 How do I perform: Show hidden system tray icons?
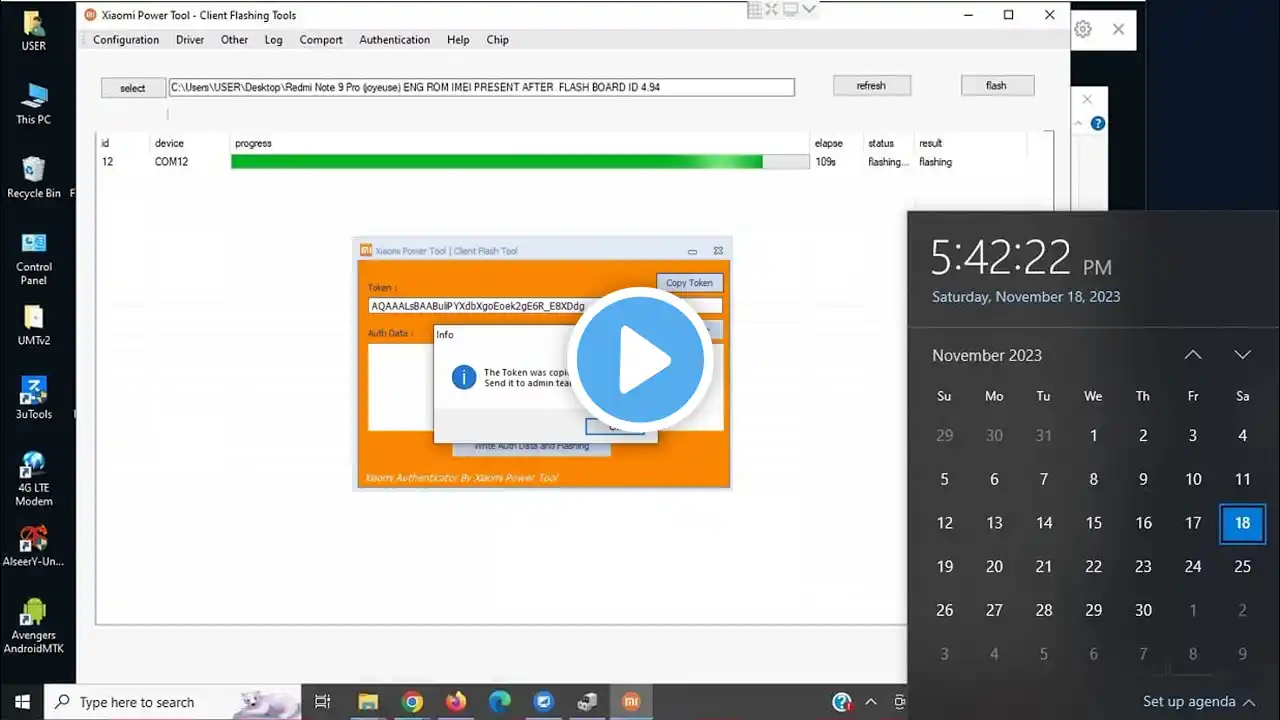click(x=871, y=702)
